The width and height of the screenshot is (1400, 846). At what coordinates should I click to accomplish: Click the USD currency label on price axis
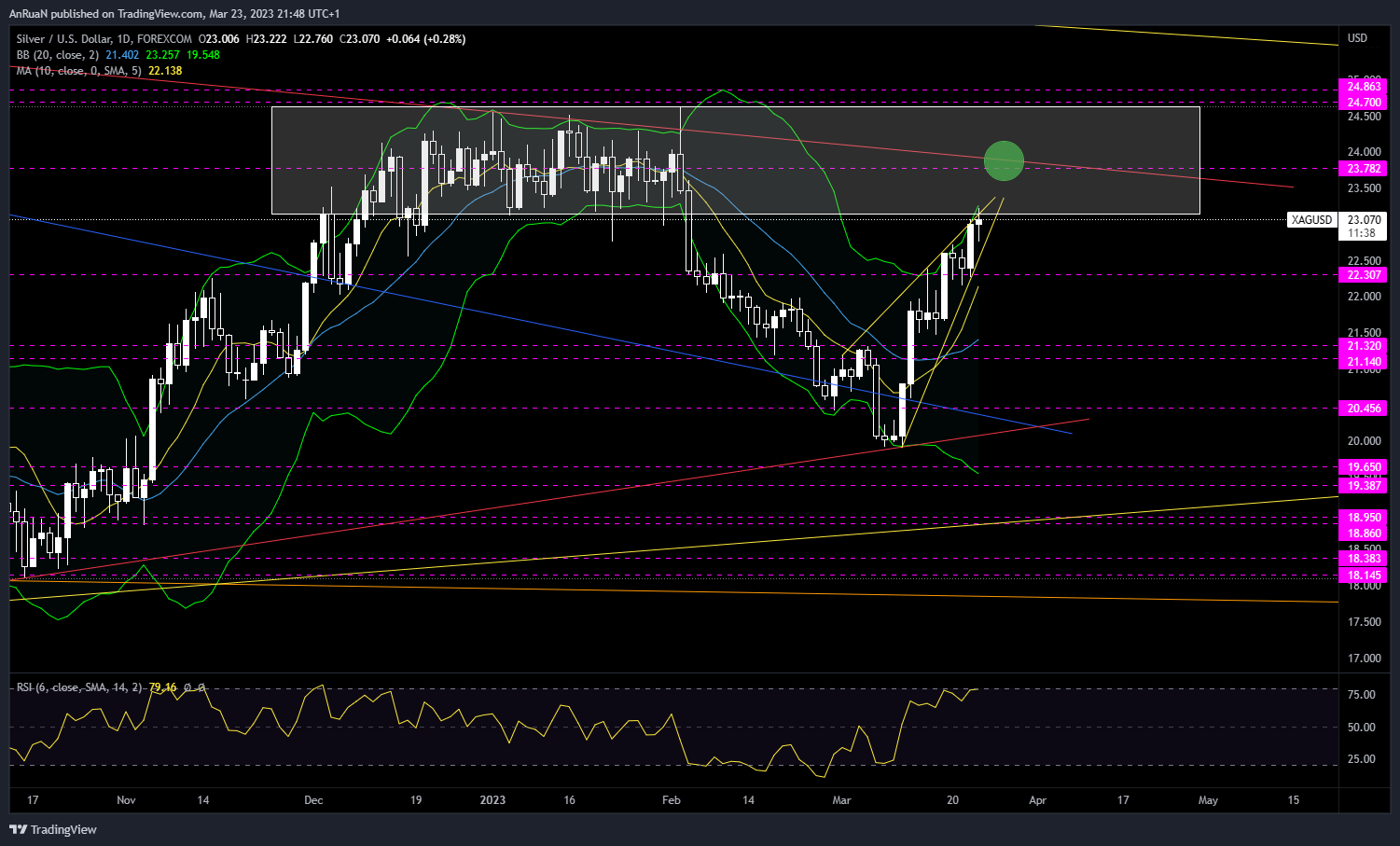(1357, 38)
